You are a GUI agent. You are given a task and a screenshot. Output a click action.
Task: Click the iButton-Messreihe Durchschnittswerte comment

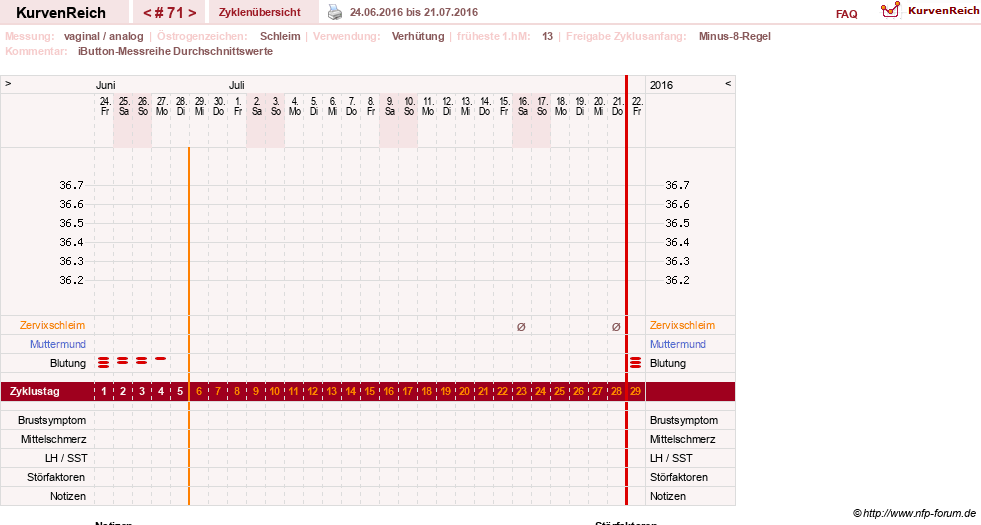pos(175,51)
